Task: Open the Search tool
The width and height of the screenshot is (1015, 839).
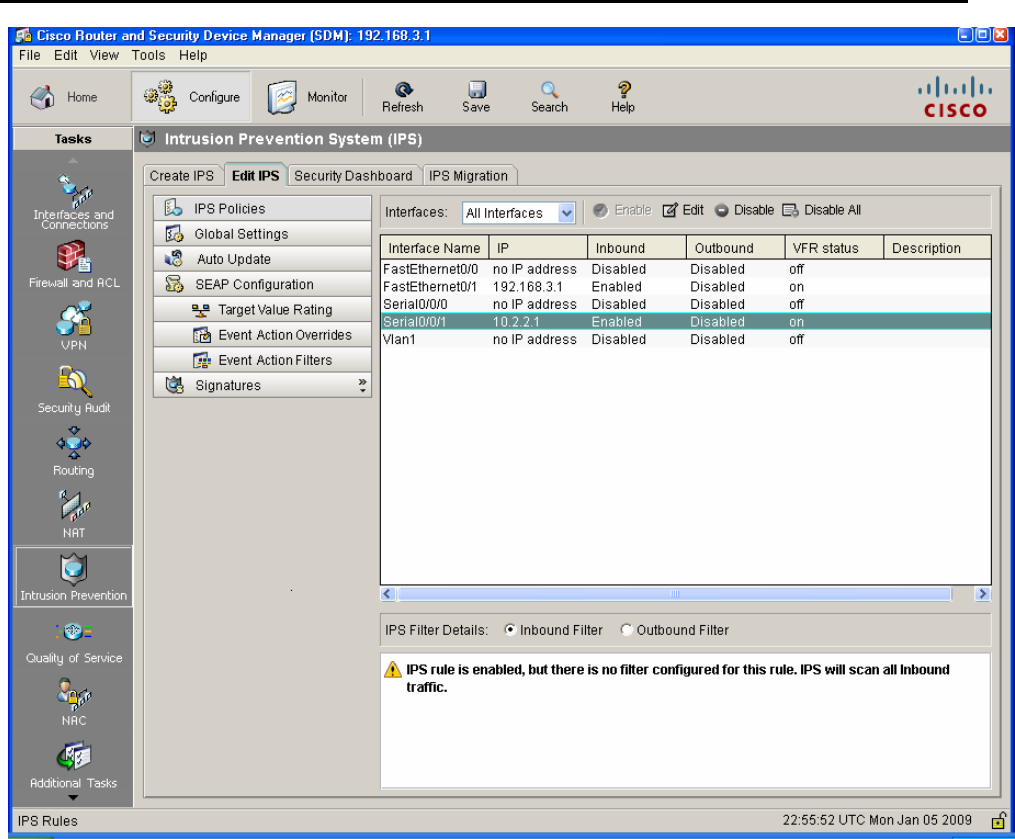Action: (x=550, y=97)
